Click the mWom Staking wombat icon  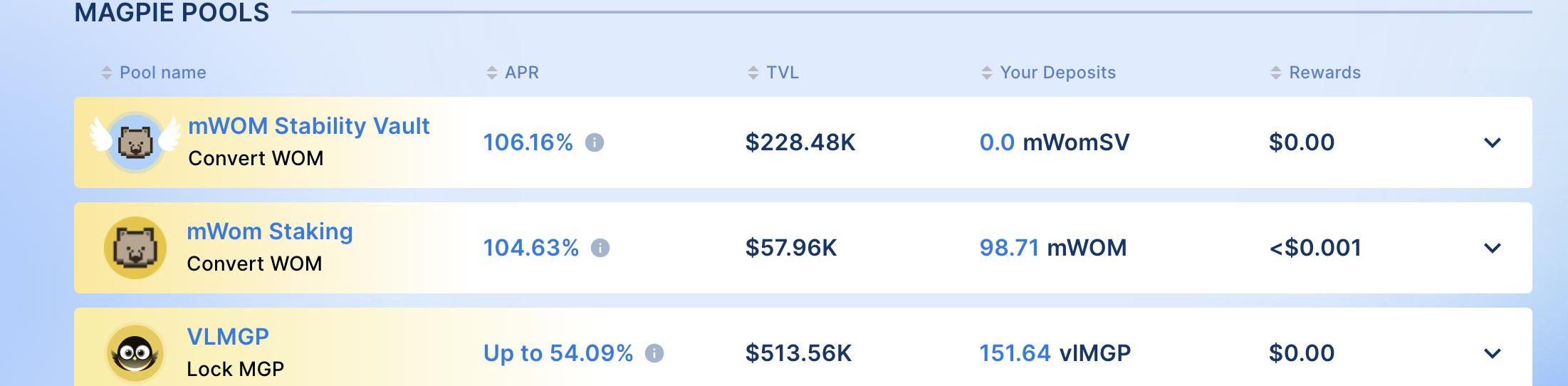tap(135, 248)
